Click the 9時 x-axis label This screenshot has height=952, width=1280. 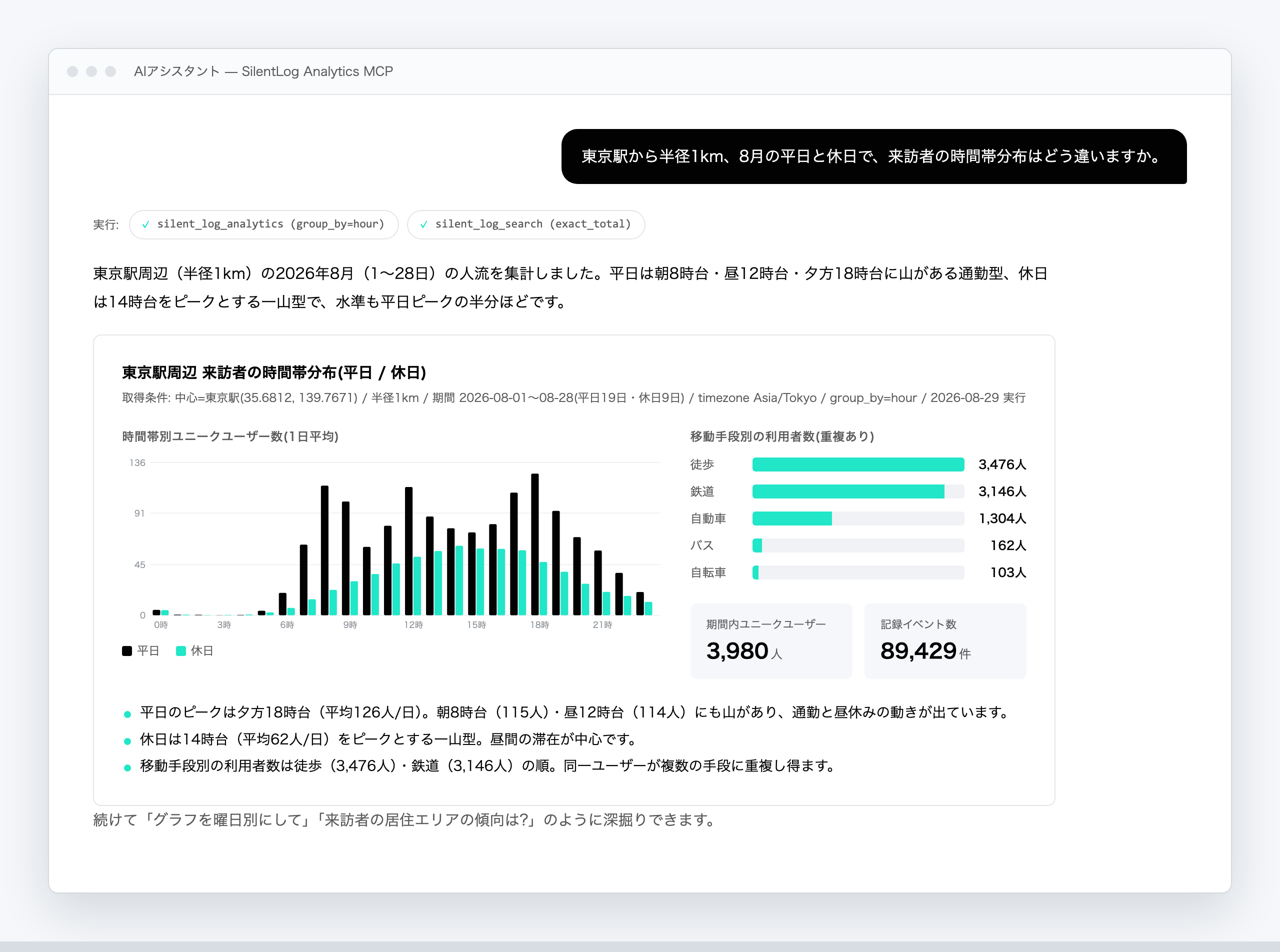[x=350, y=624]
